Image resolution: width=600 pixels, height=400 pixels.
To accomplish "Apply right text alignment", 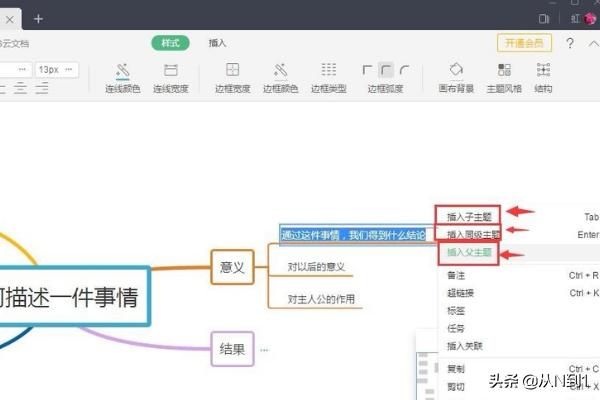I will tap(42, 88).
